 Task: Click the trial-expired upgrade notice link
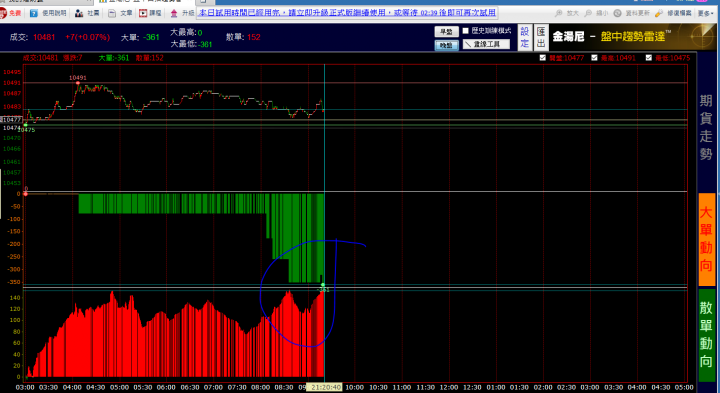click(x=348, y=13)
